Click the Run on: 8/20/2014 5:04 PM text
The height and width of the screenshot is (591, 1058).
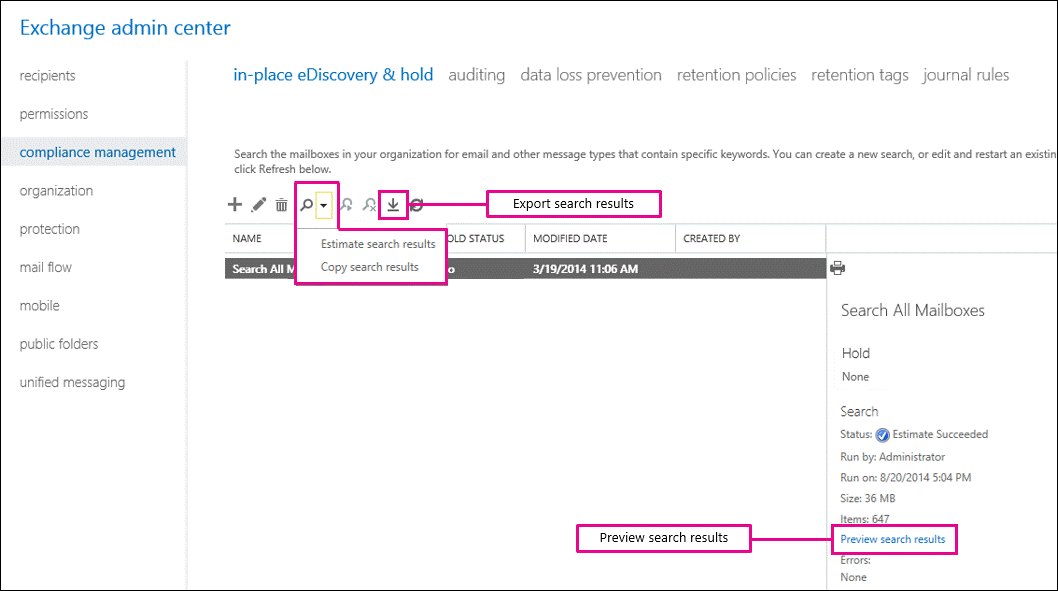click(906, 478)
